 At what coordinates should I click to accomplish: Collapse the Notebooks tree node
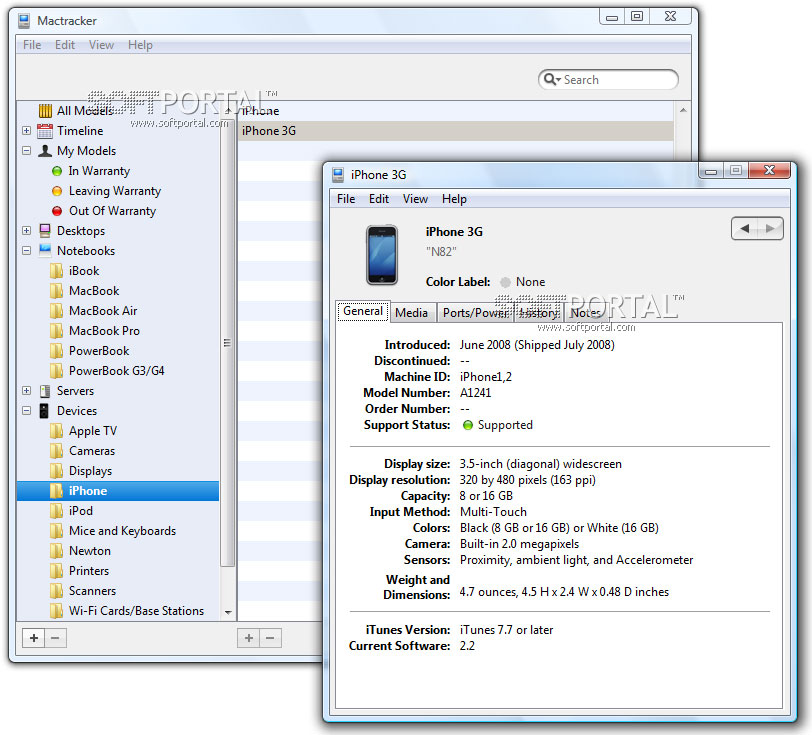26,251
